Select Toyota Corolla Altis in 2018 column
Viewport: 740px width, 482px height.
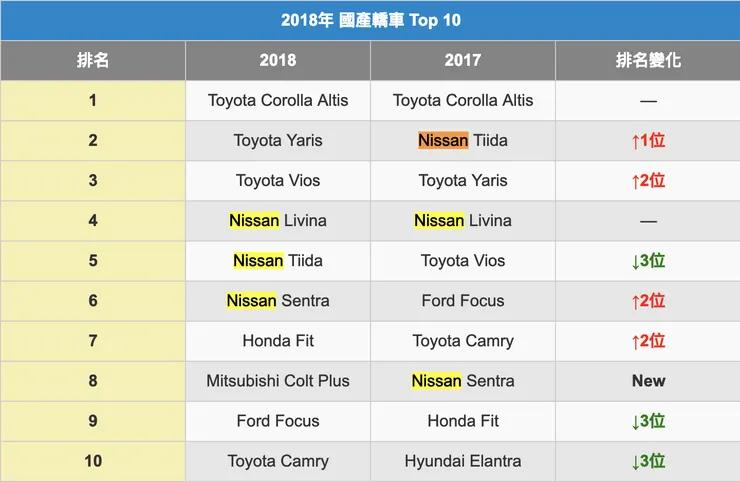[278, 100]
